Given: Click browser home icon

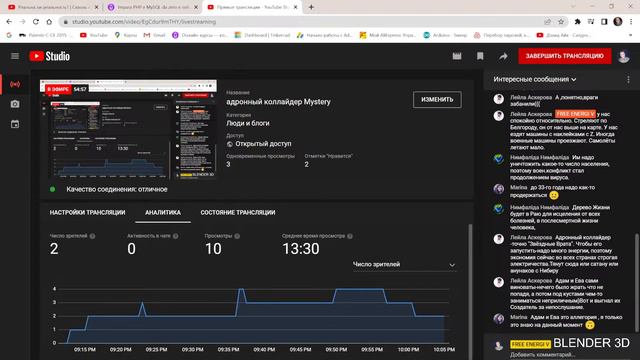Looking at the screenshot, I should click(49, 22).
